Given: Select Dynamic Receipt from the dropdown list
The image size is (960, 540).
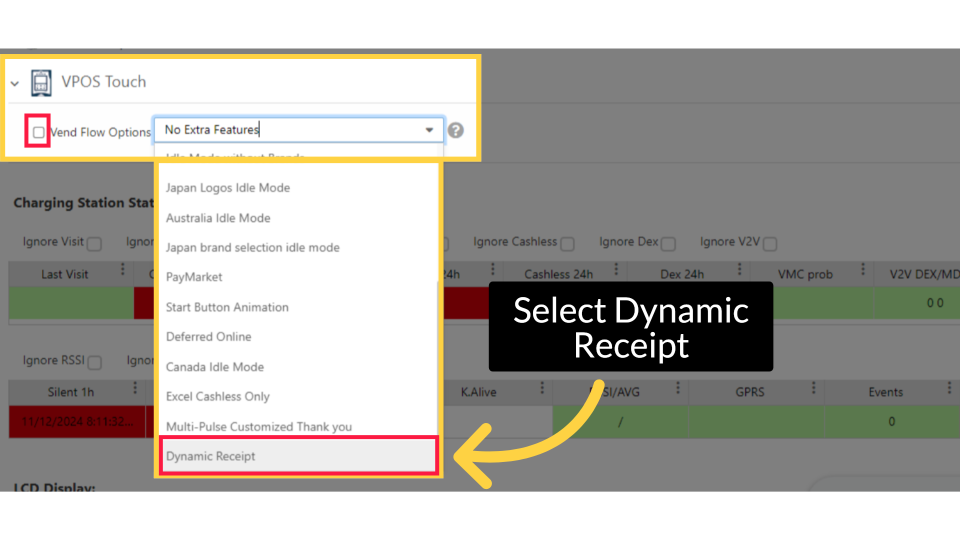Looking at the screenshot, I should click(x=298, y=456).
